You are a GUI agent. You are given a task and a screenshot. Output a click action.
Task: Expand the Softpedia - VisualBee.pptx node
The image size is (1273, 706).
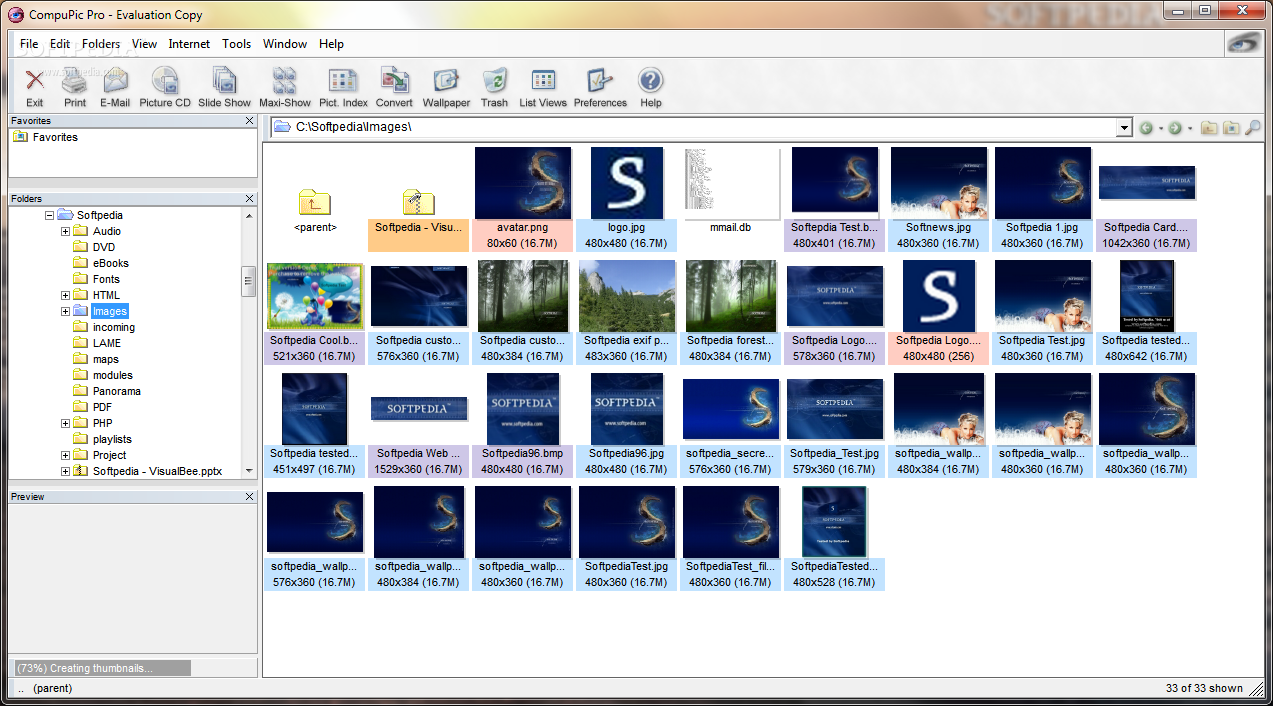pos(65,471)
